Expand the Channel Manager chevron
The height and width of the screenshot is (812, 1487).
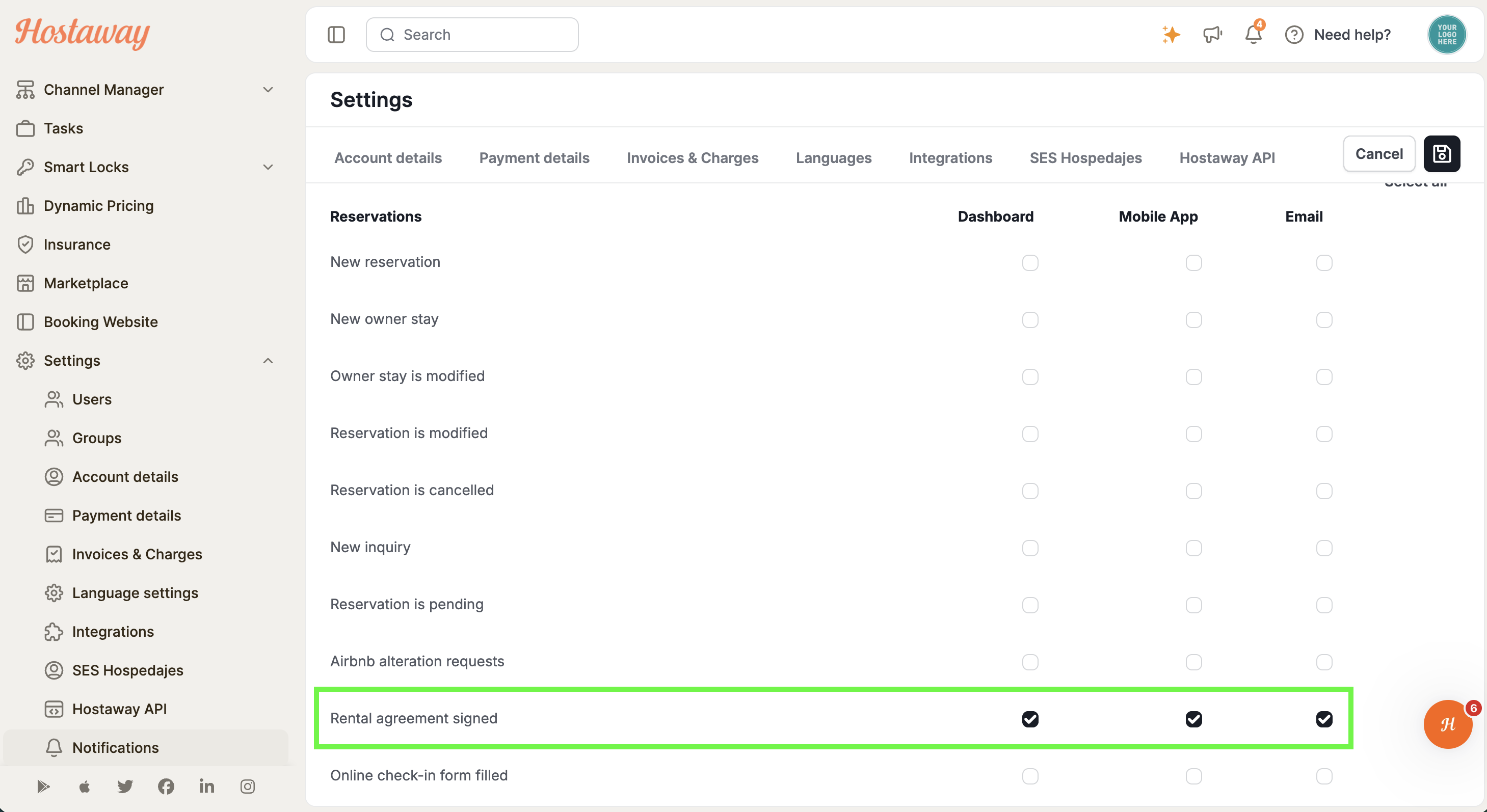(268, 90)
